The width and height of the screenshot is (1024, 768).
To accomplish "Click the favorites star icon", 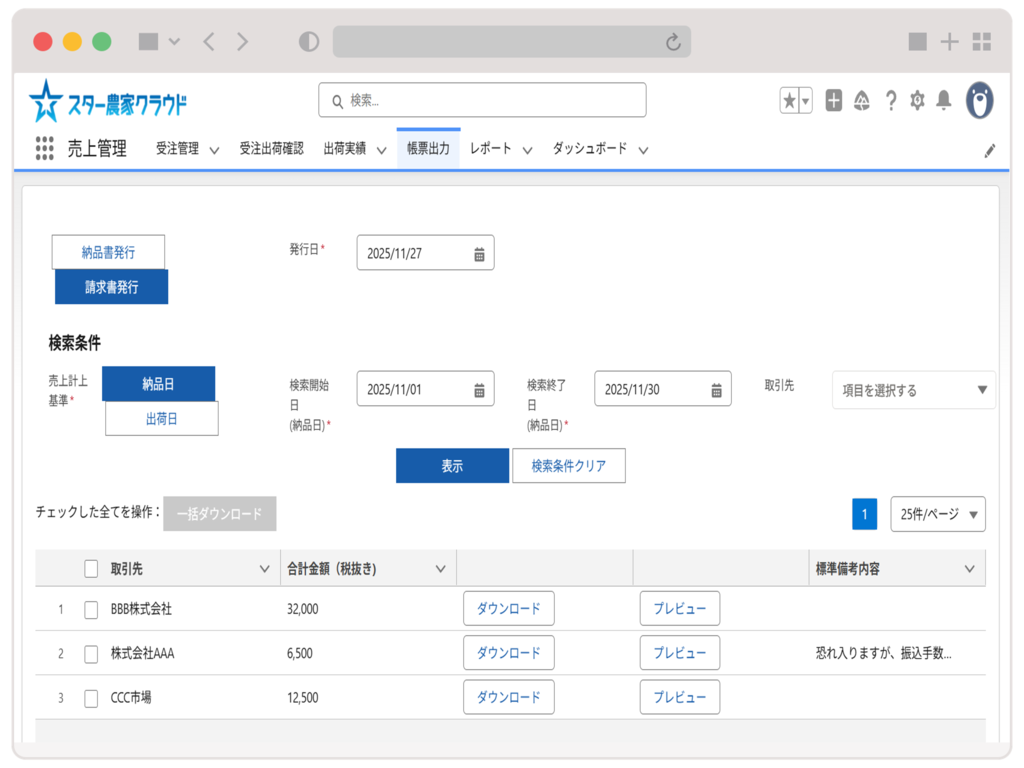I will [790, 100].
